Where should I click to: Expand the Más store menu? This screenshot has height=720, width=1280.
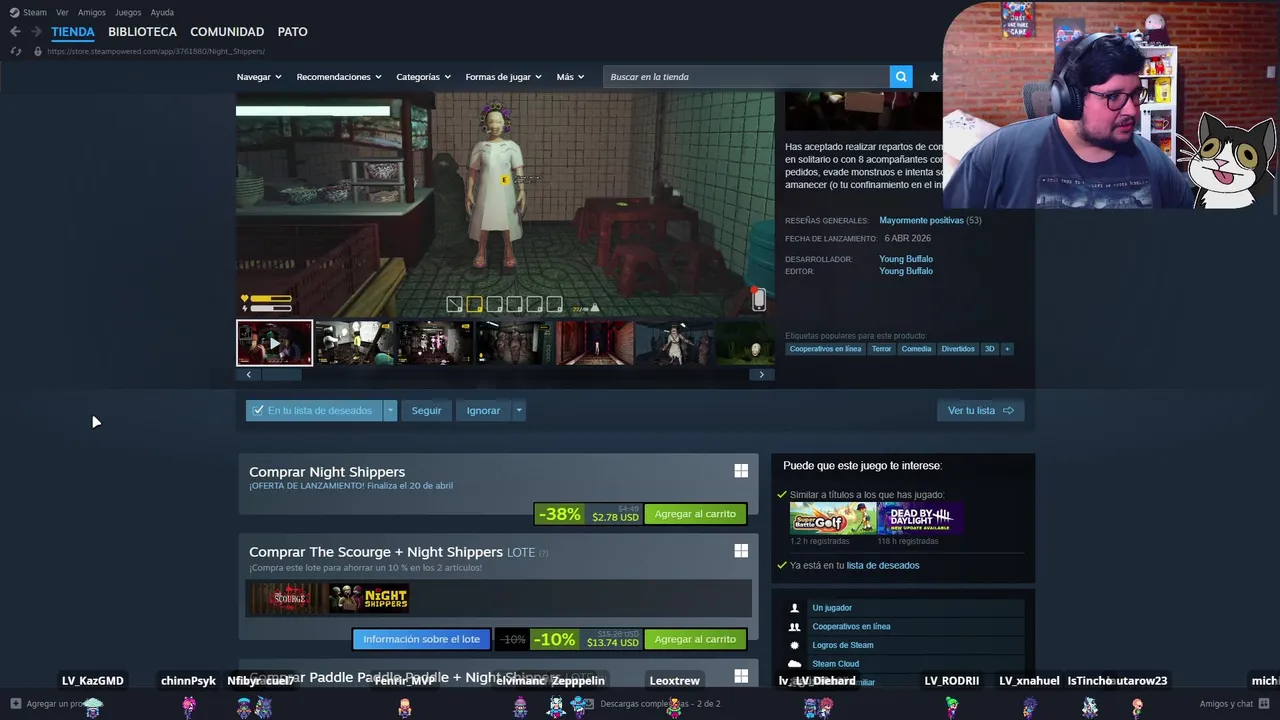click(x=570, y=77)
